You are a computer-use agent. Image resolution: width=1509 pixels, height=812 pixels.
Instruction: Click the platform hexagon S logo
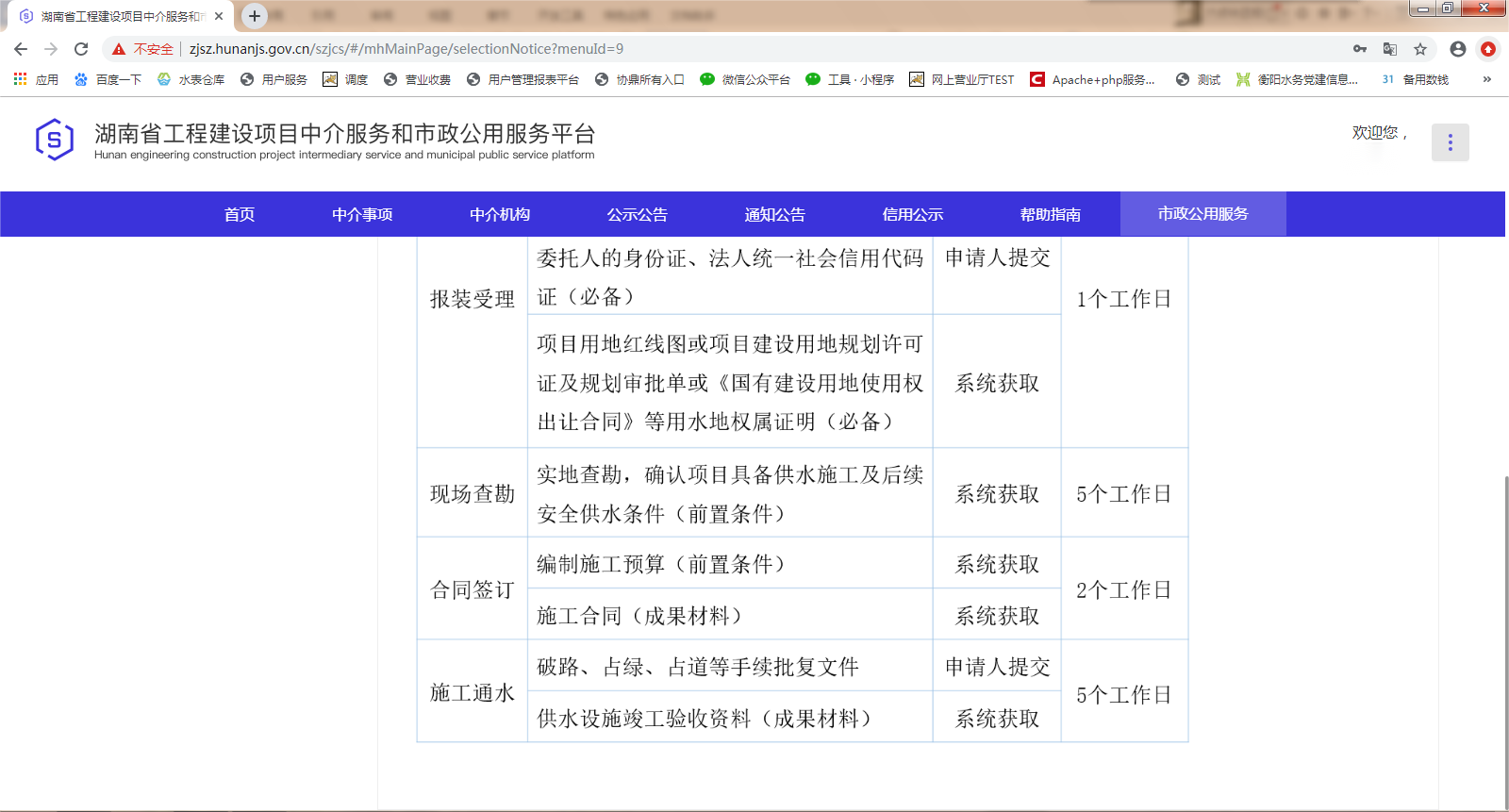coord(55,141)
